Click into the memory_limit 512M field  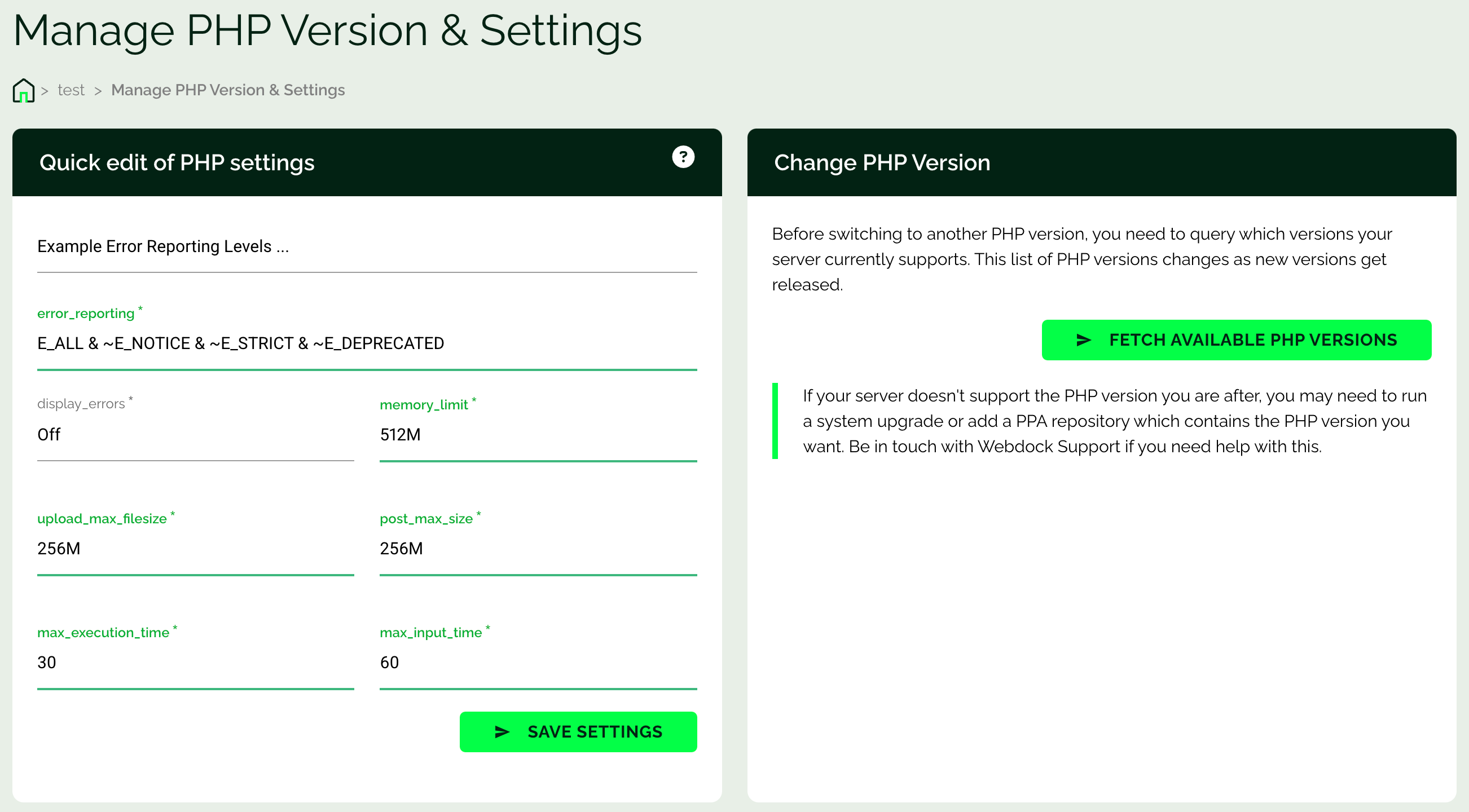click(537, 435)
